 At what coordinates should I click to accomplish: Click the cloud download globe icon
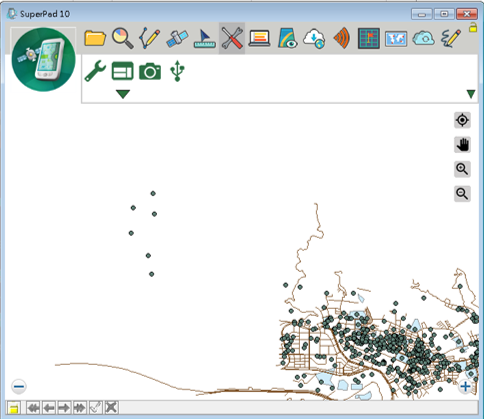tap(314, 38)
